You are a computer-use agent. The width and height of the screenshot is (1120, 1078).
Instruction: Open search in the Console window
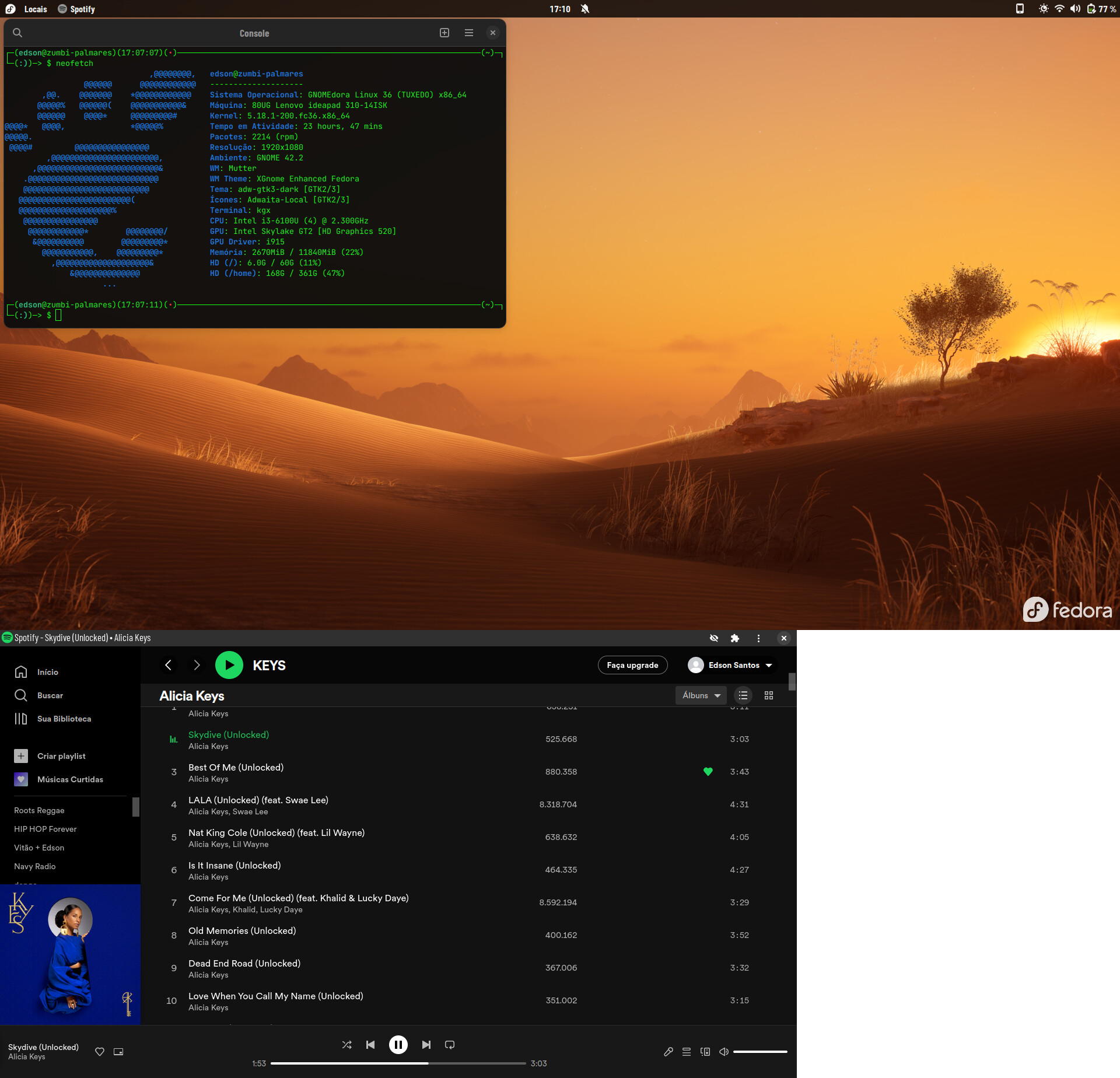point(17,33)
